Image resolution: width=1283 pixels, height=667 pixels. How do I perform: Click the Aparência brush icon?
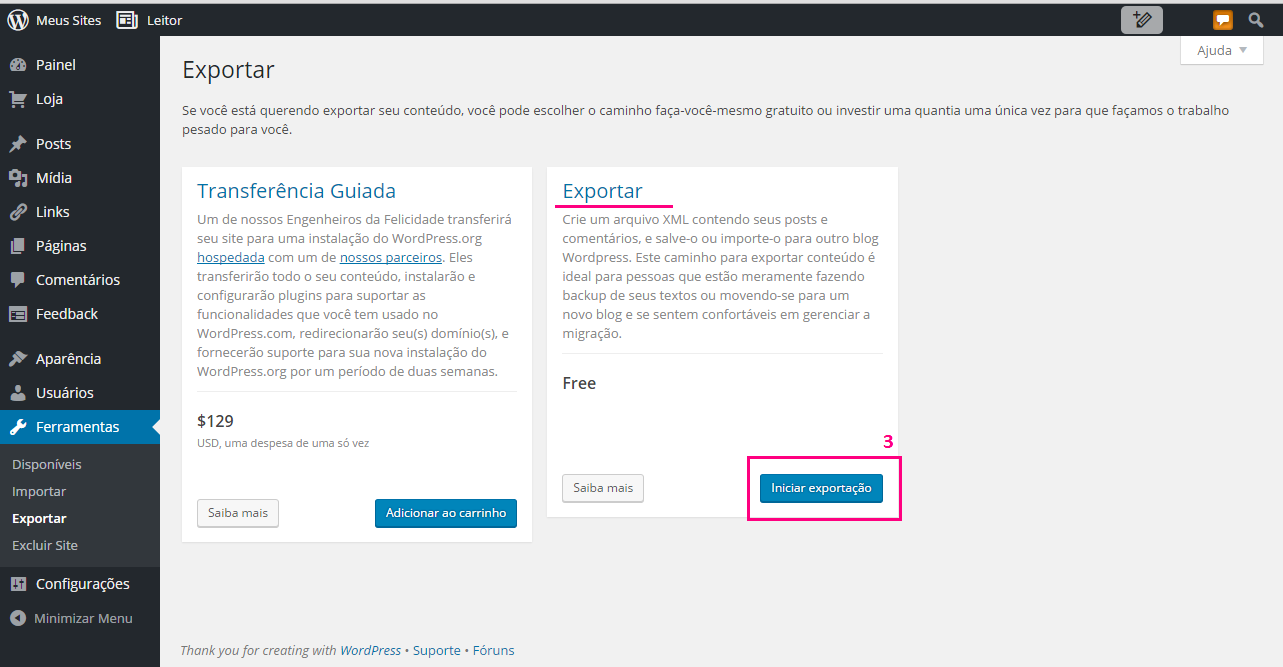click(x=18, y=359)
